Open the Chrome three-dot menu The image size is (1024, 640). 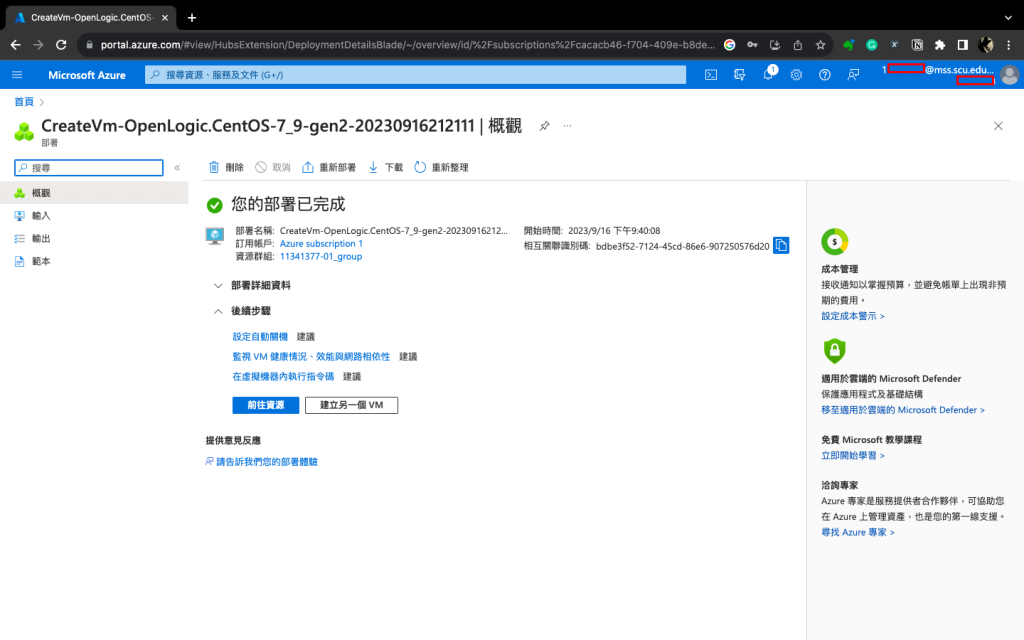point(1009,45)
